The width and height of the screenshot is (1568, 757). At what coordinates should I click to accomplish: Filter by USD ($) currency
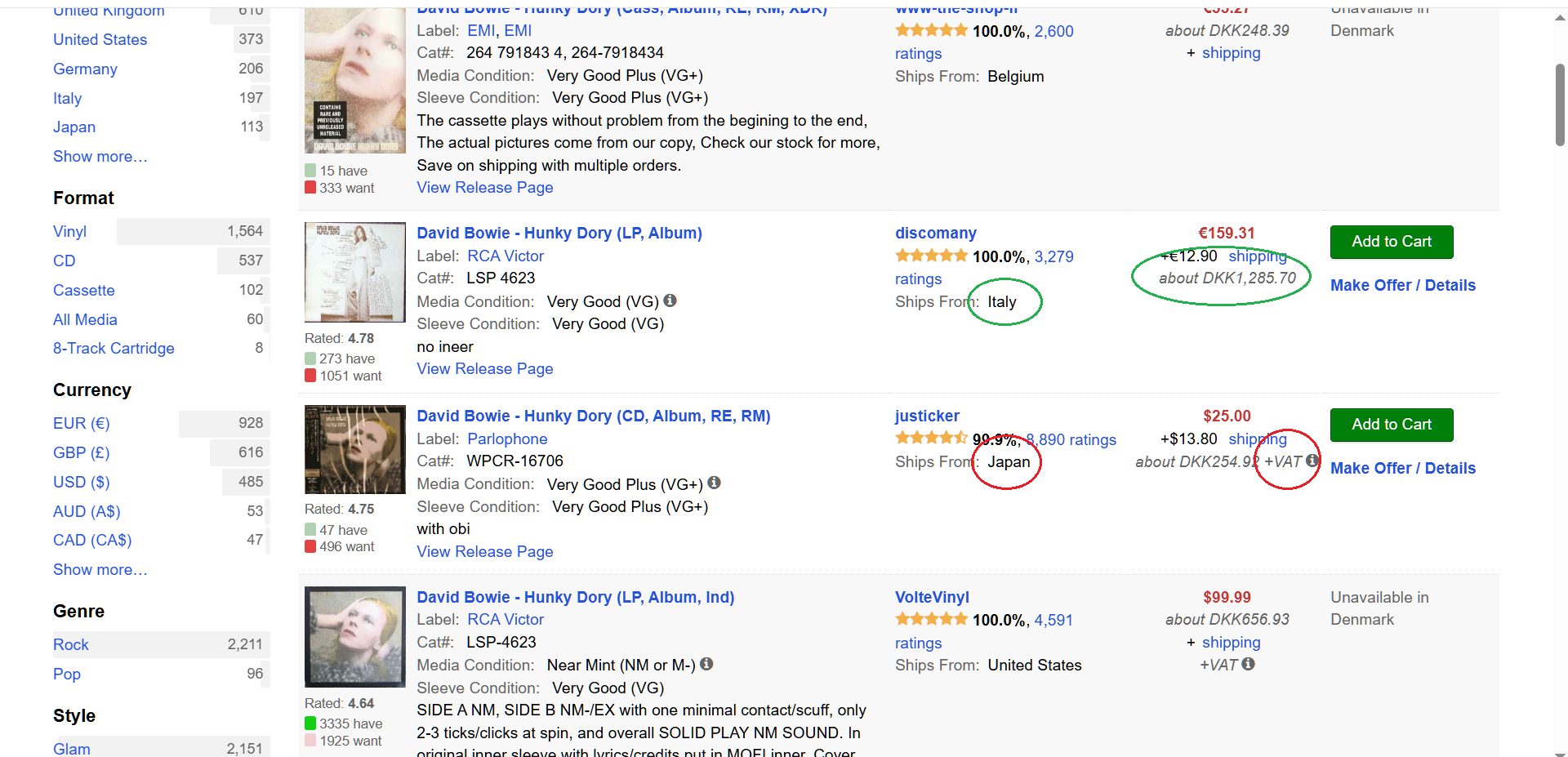[81, 482]
